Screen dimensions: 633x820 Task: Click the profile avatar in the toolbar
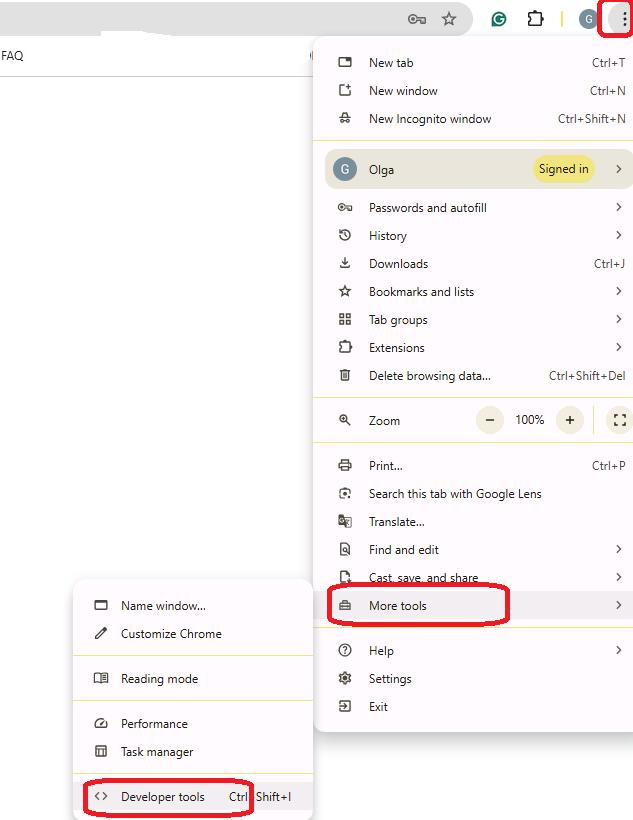coord(588,19)
